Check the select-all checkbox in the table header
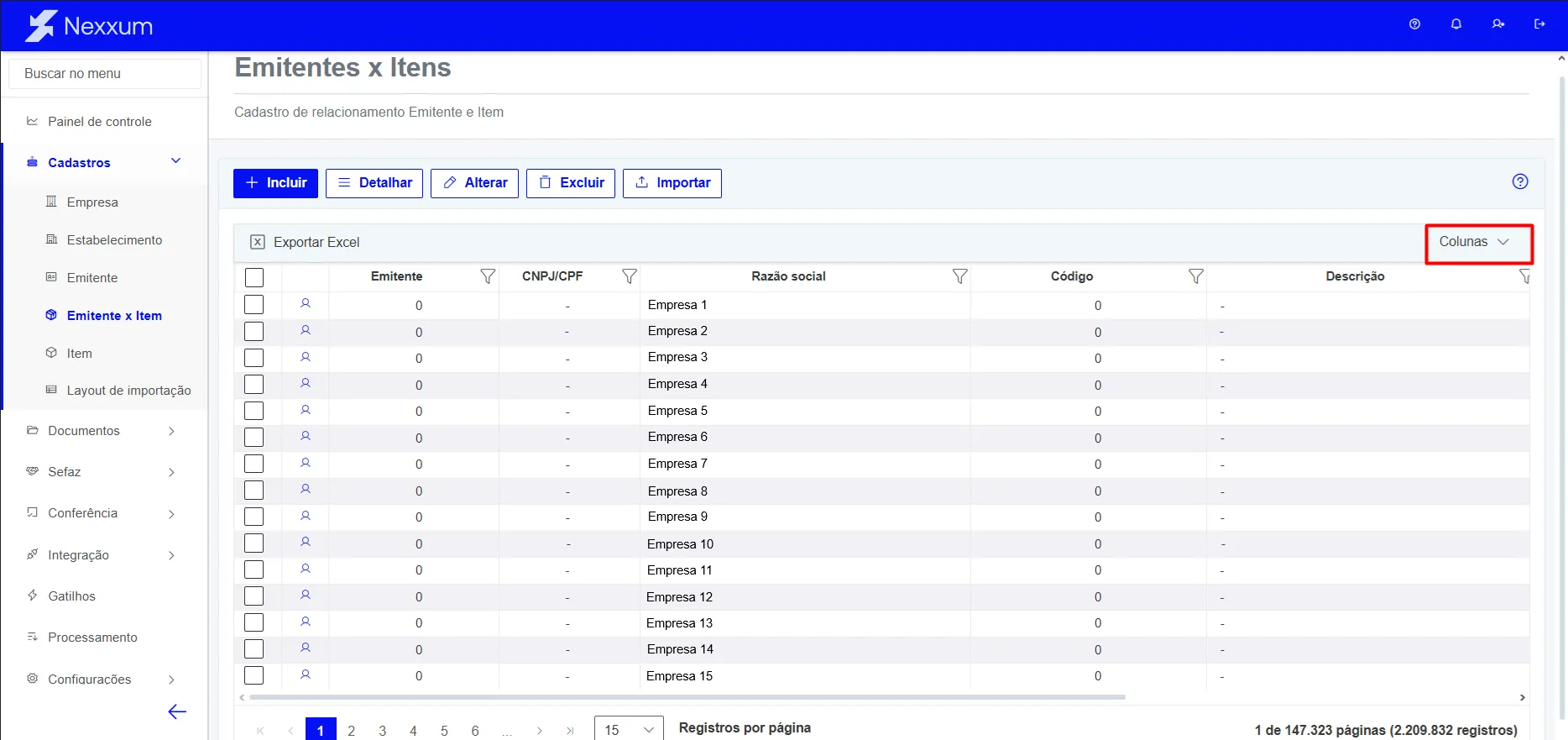Screen dimensions: 1568x740 (254, 277)
